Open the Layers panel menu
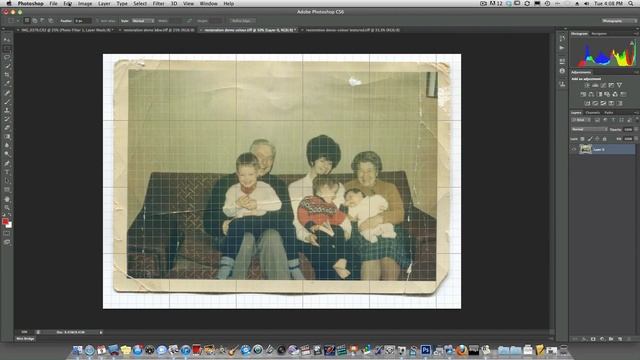 (636, 112)
